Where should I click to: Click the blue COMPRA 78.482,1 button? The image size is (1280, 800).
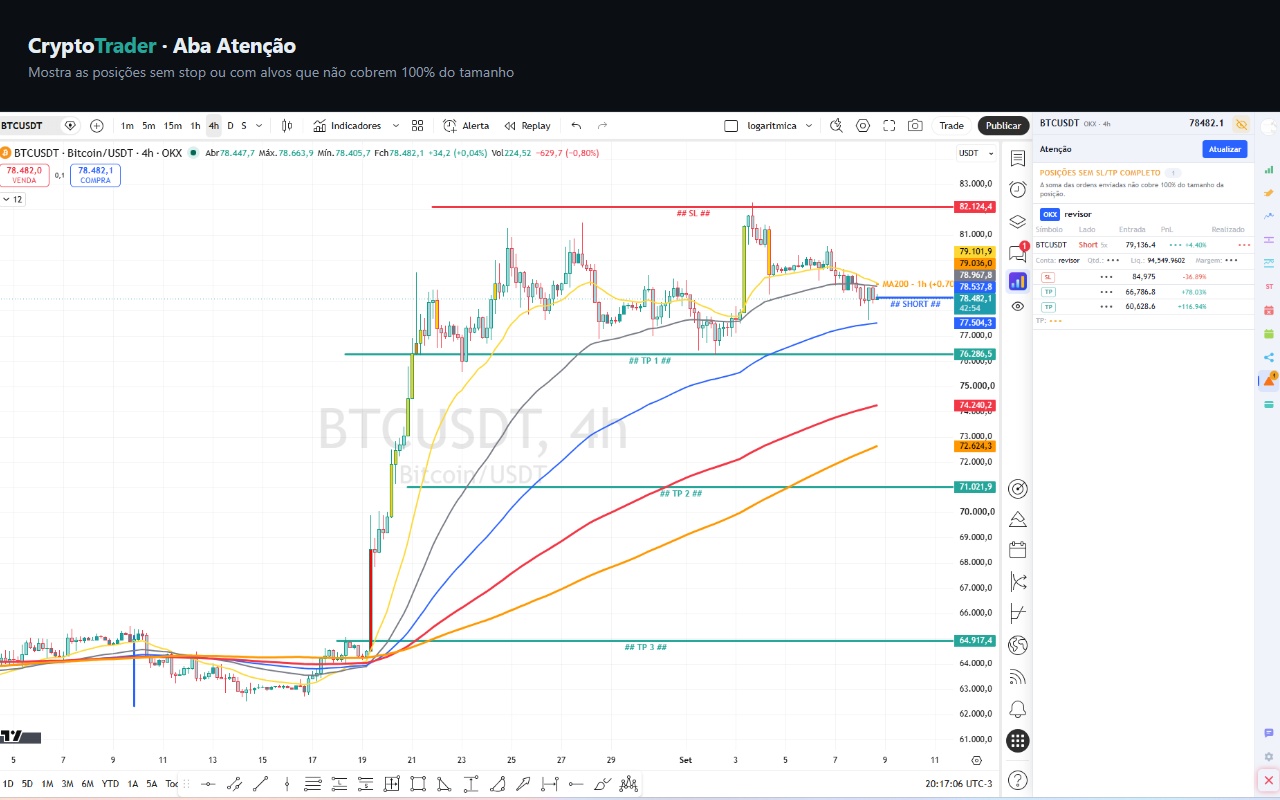[x=95, y=175]
